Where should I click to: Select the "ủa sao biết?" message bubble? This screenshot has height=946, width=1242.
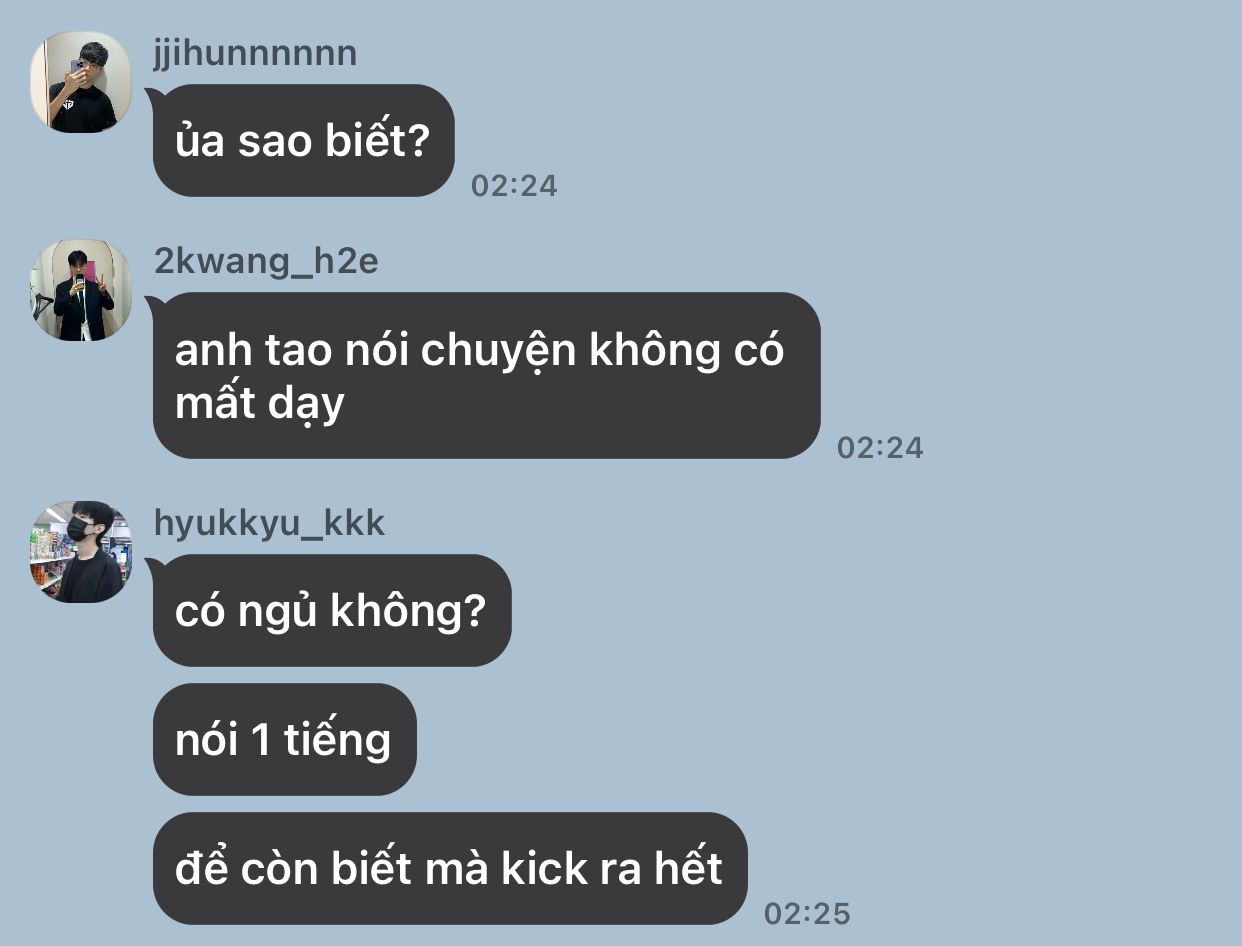click(x=304, y=141)
